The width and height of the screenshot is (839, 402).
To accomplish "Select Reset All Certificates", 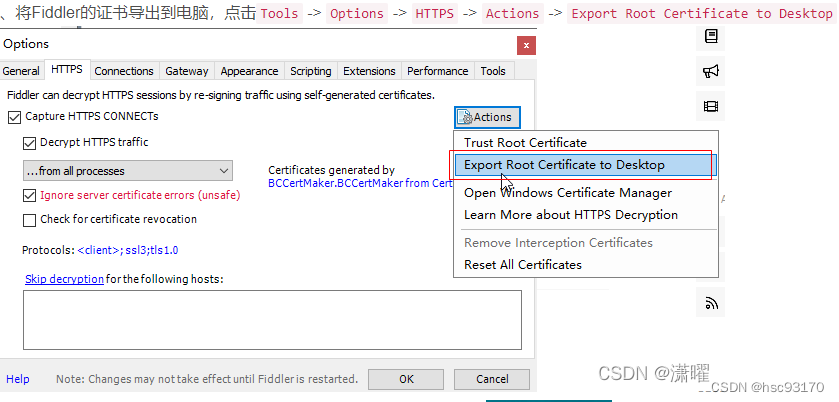I will coord(522,265).
